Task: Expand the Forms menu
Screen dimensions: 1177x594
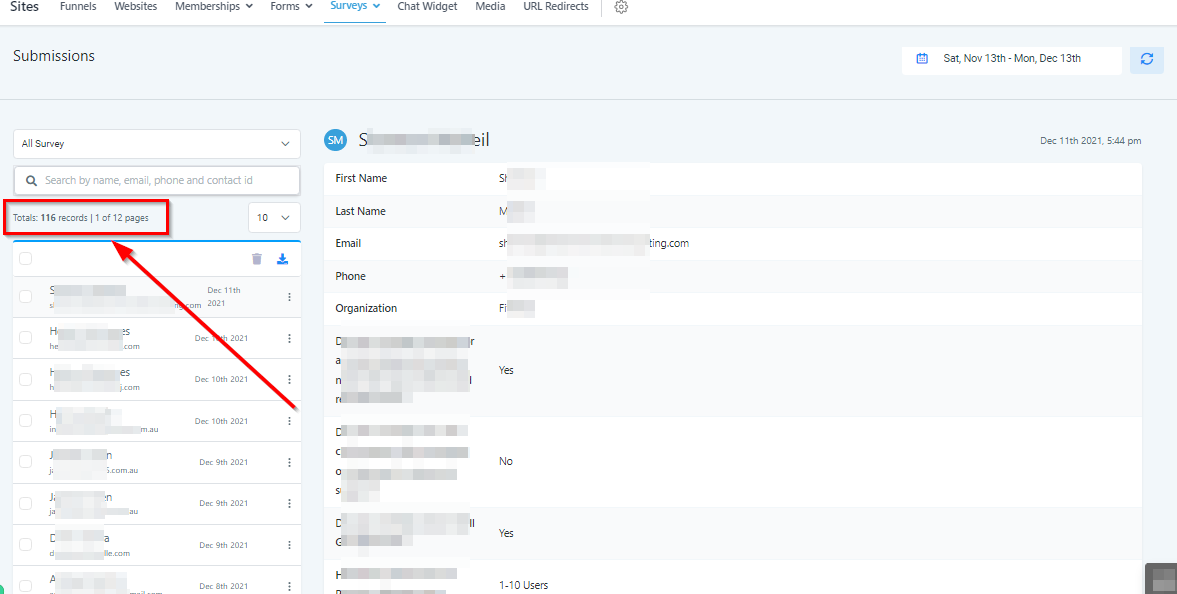Action: click(x=291, y=6)
